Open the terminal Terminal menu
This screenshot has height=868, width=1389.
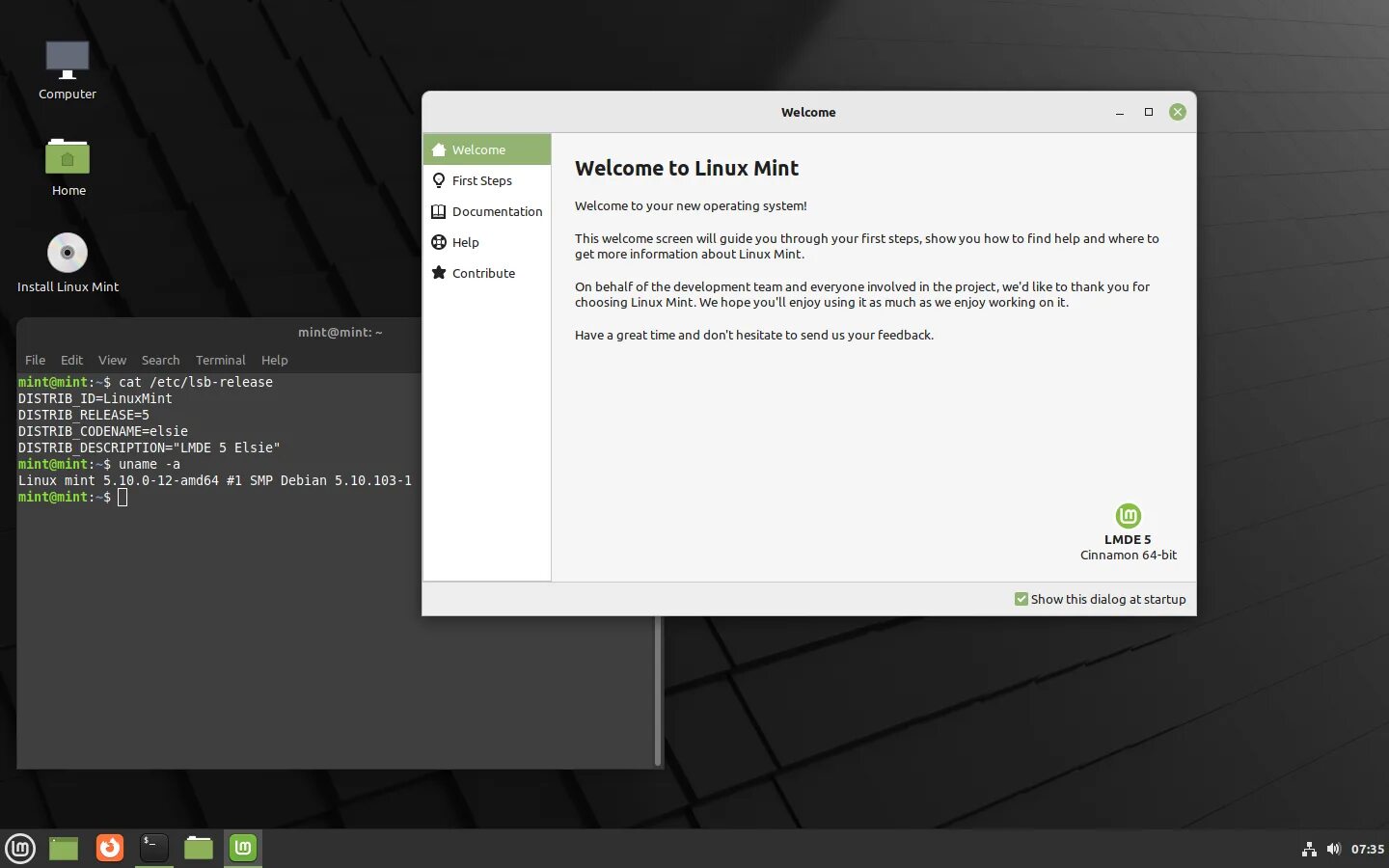tap(220, 360)
